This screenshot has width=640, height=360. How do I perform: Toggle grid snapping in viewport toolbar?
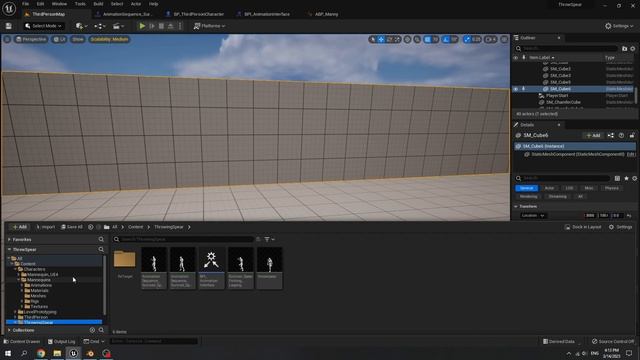click(427, 40)
